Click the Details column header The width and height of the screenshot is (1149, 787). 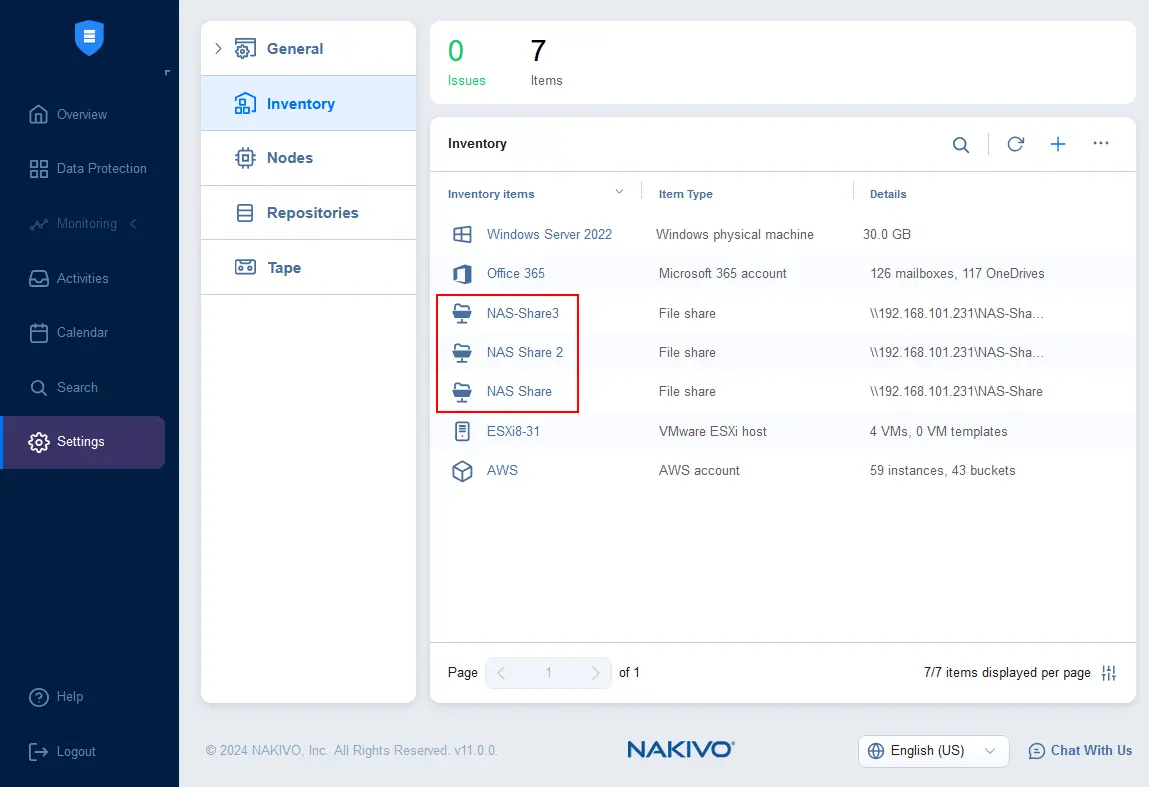pos(888,194)
